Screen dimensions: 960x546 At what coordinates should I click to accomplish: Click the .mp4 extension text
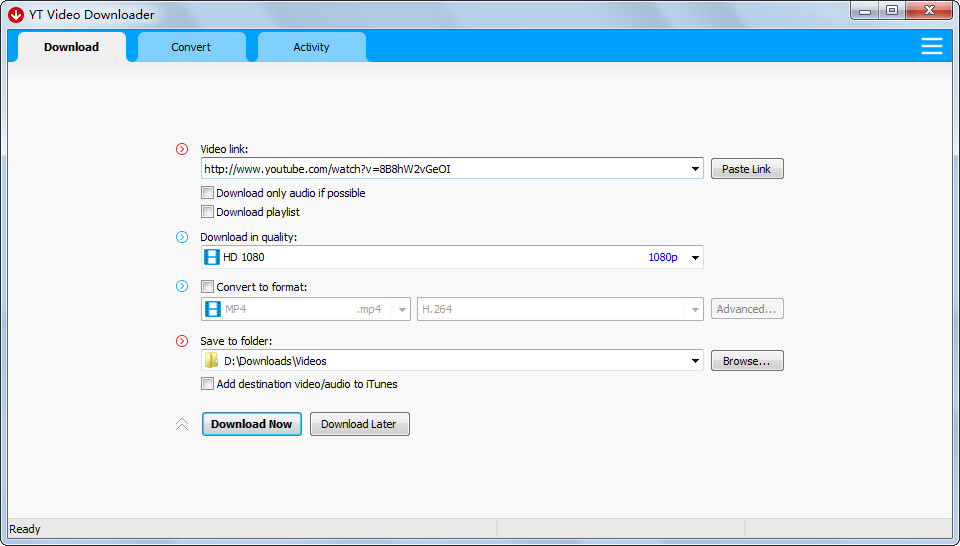coord(369,310)
